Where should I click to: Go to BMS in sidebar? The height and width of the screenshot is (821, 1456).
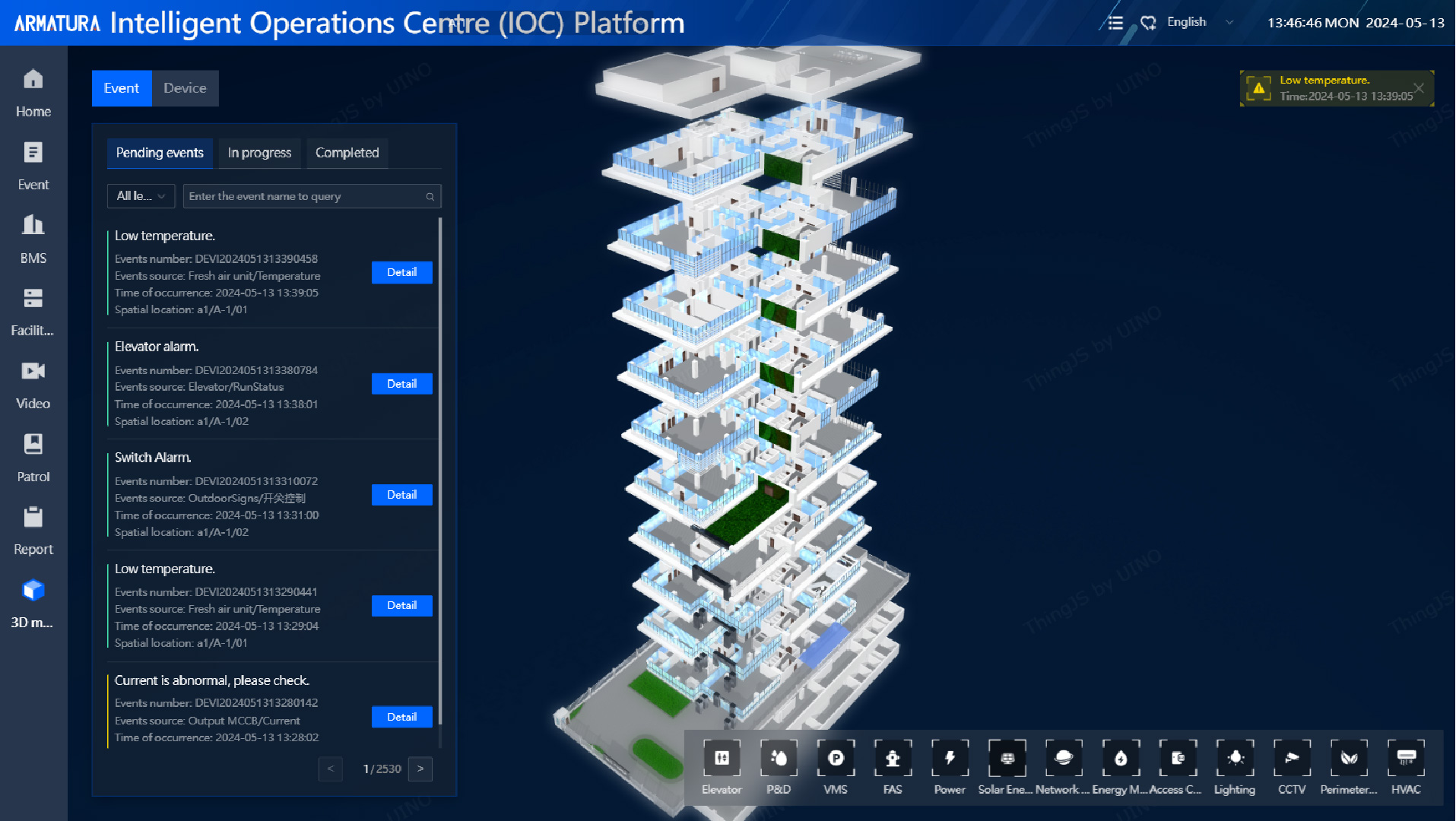point(33,239)
